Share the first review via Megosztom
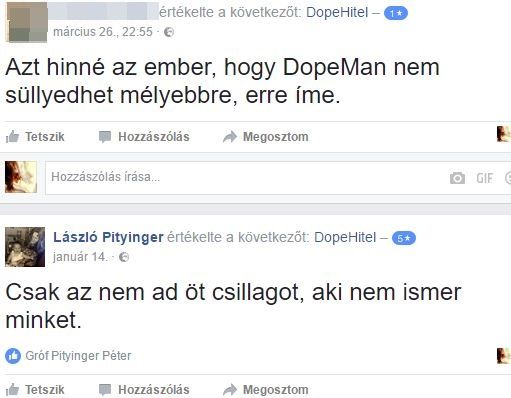This screenshot has width=511, height=398. click(x=266, y=137)
